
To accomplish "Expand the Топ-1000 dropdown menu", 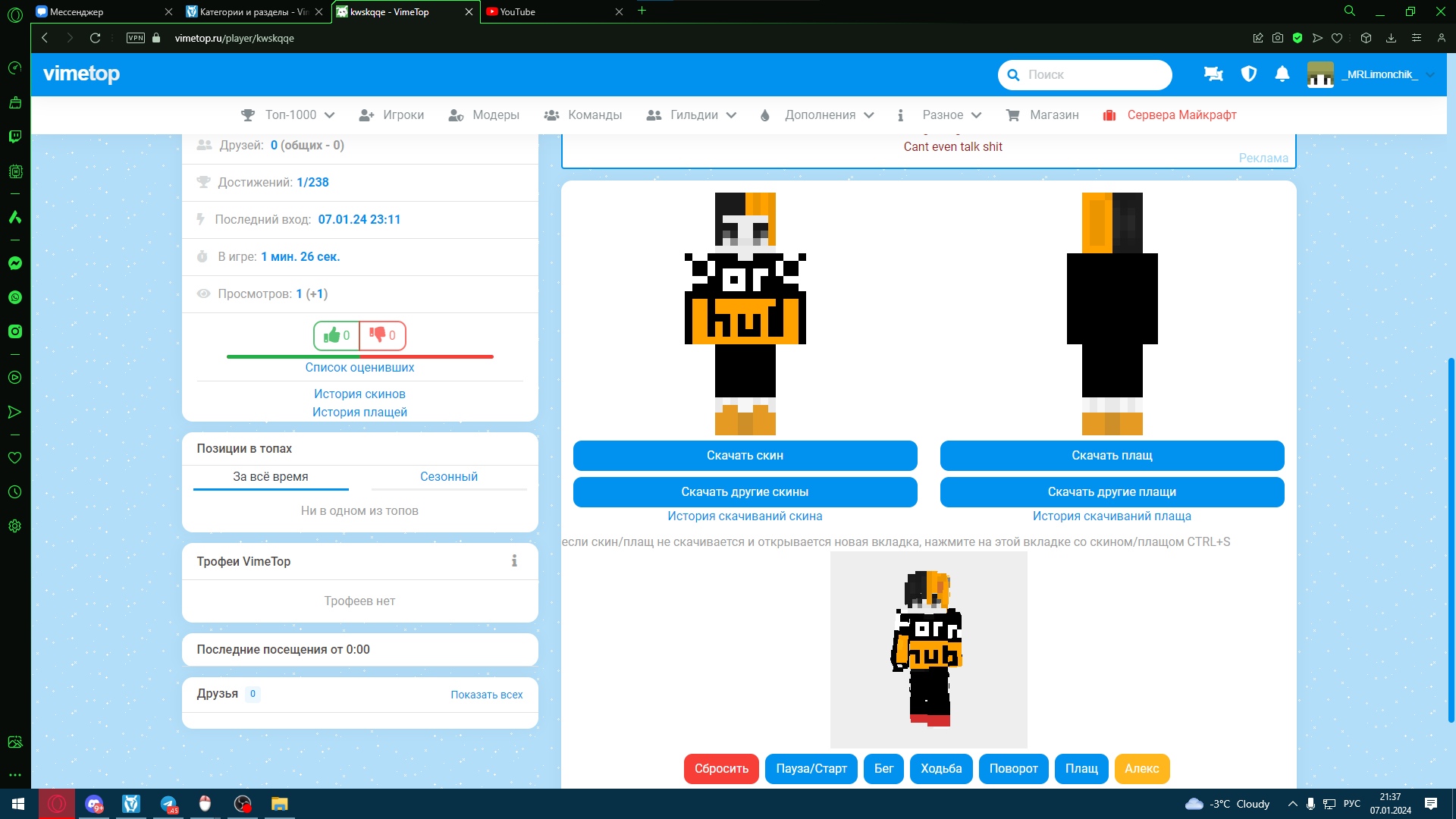I will click(288, 115).
